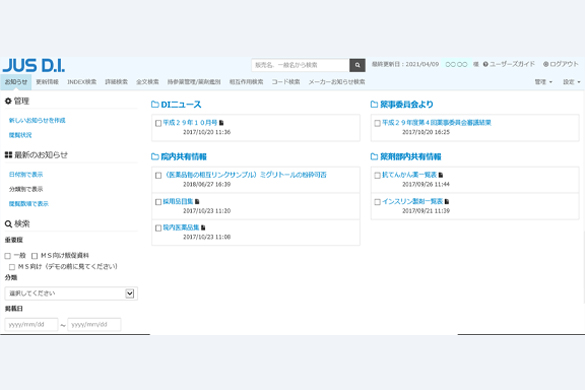Viewport: 585px width, 390px height.
Task: Check the 院内医薬品集 checkbox
Action: pos(158,228)
